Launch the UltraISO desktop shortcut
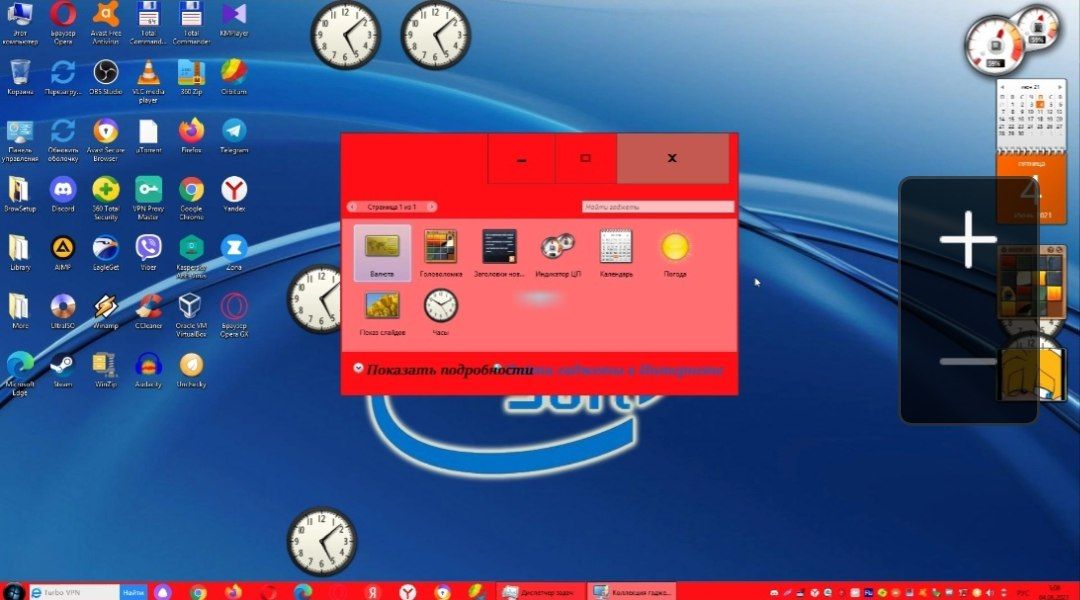Image resolution: width=1080 pixels, height=600 pixels. [x=63, y=312]
